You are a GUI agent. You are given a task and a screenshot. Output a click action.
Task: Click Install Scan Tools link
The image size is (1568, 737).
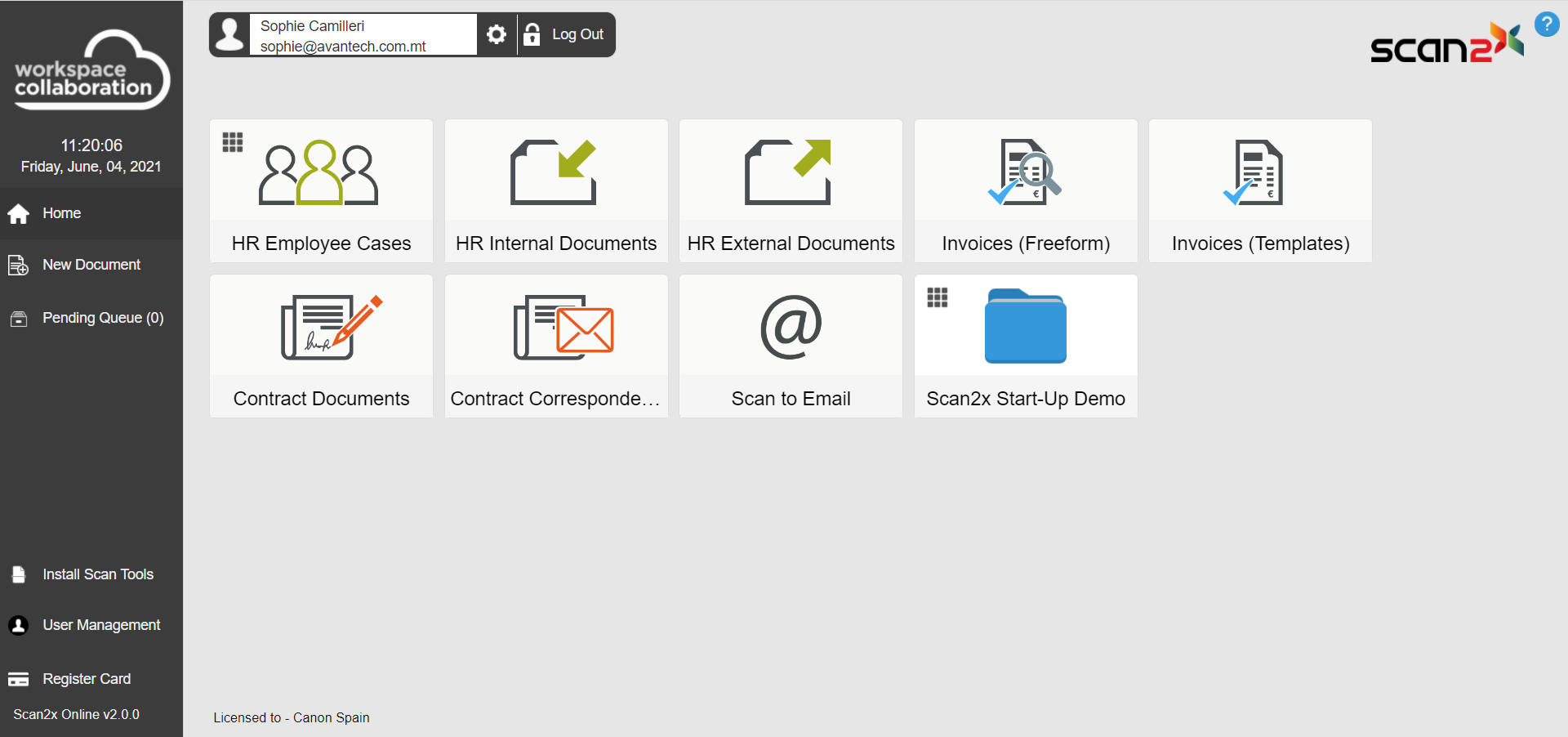tap(97, 574)
